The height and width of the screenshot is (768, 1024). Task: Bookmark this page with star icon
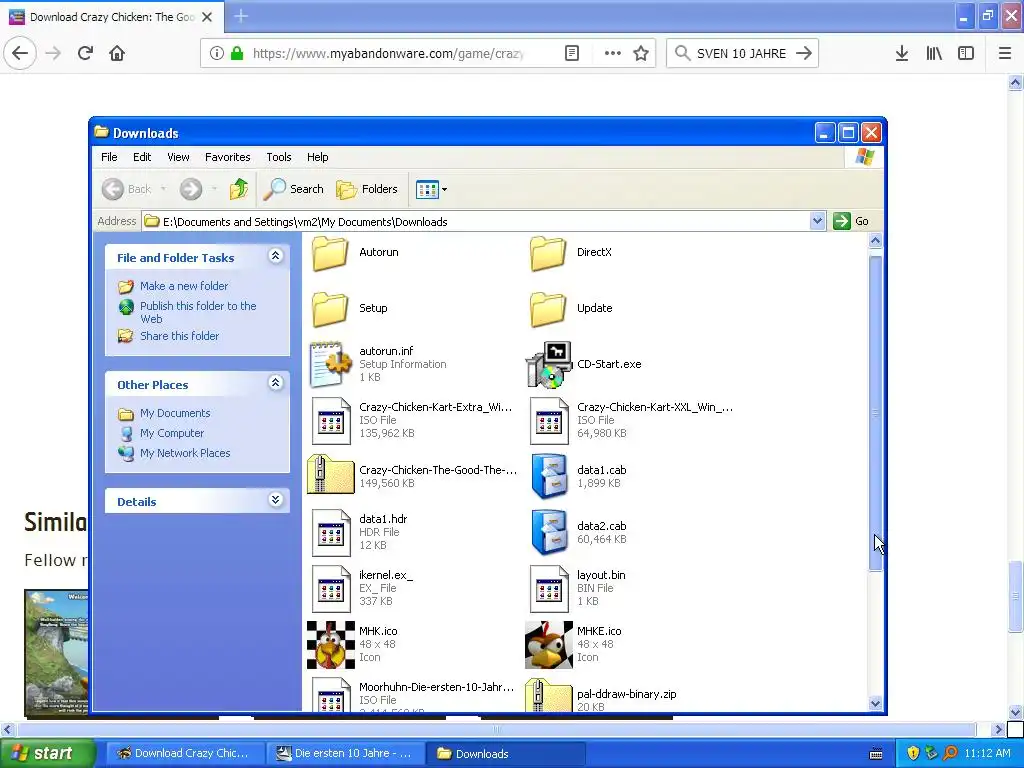point(641,54)
